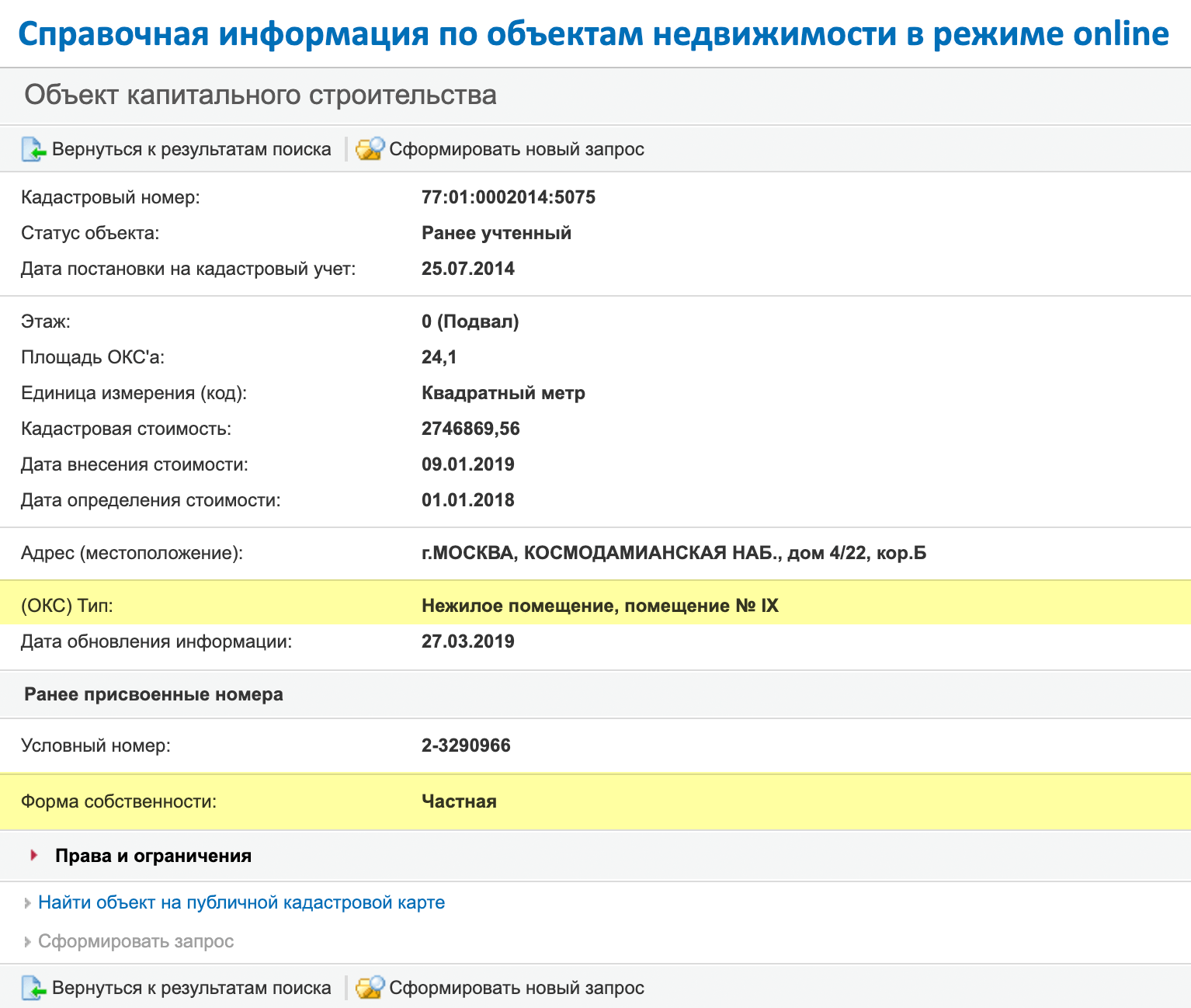Click the cadastral value 2746869,56
The width and height of the screenshot is (1191, 1008).
click(x=470, y=429)
